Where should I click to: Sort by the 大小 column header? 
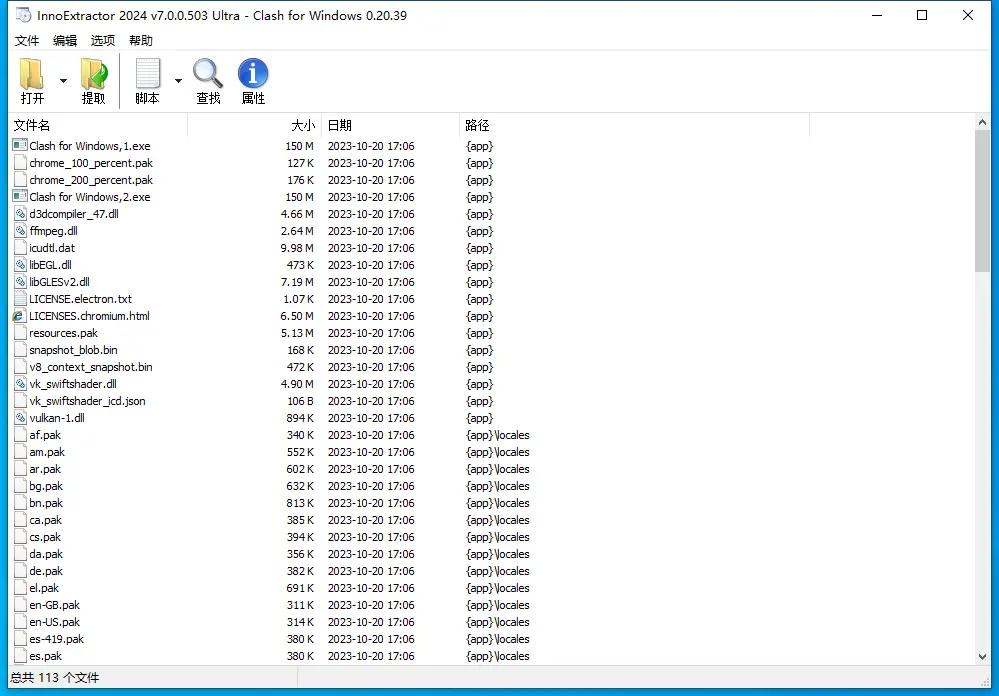pyautogui.click(x=255, y=125)
